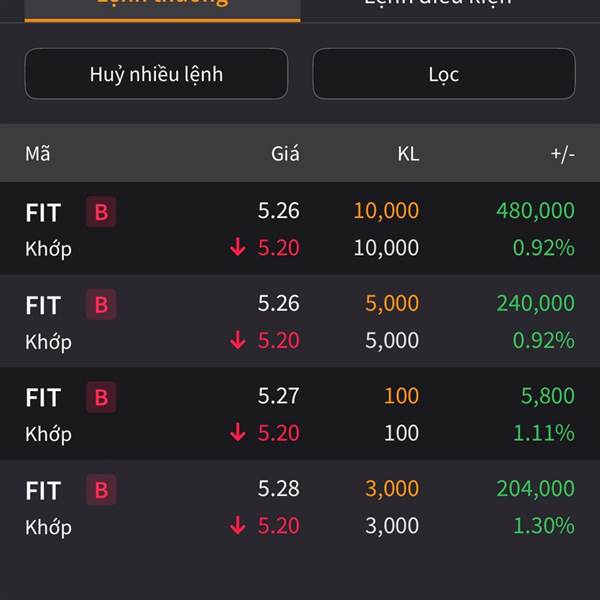Screen dimensions: 600x600
Task: Select FIT order priced 5.27
Action: pyautogui.click(x=300, y=414)
